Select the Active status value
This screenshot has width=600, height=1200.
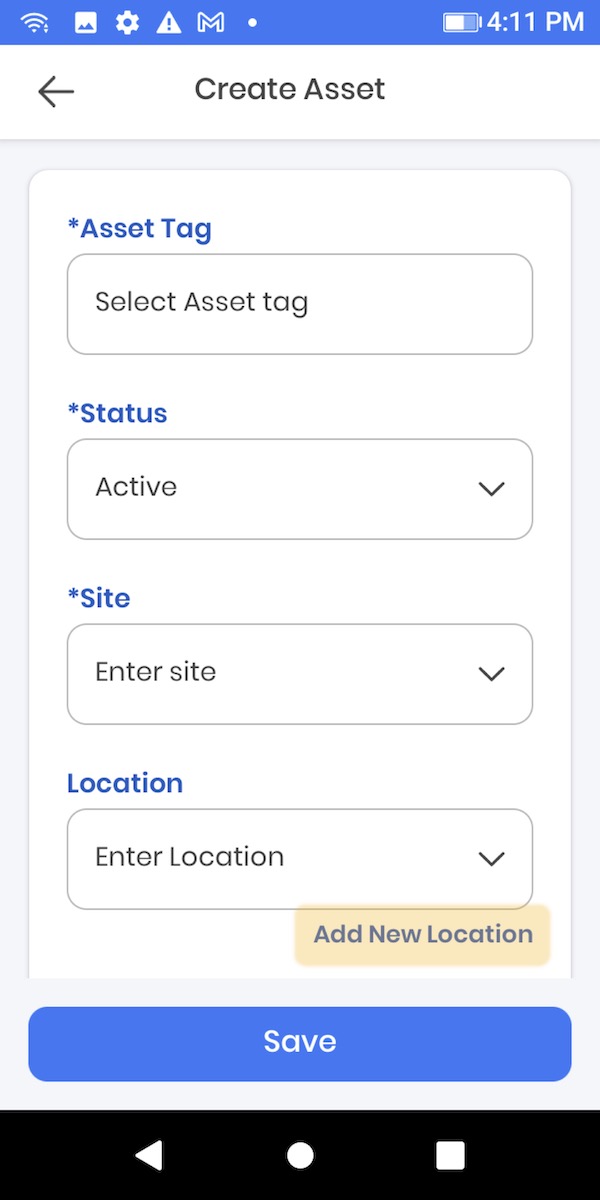click(136, 488)
